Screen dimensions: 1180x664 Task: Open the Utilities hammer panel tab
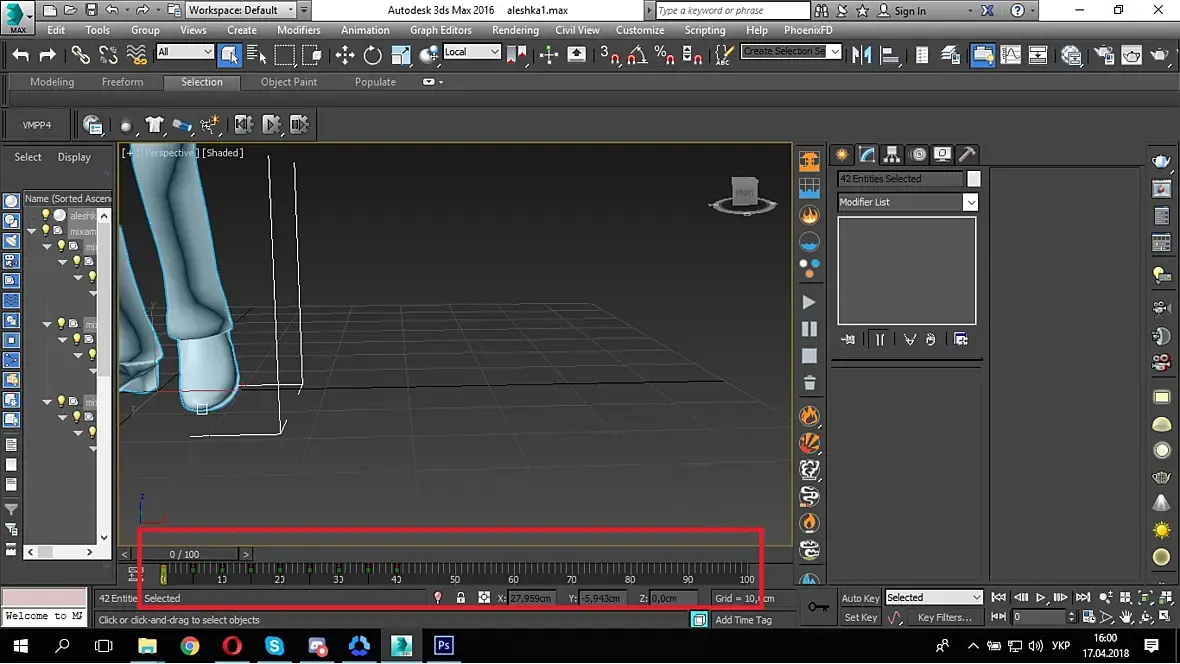966,154
